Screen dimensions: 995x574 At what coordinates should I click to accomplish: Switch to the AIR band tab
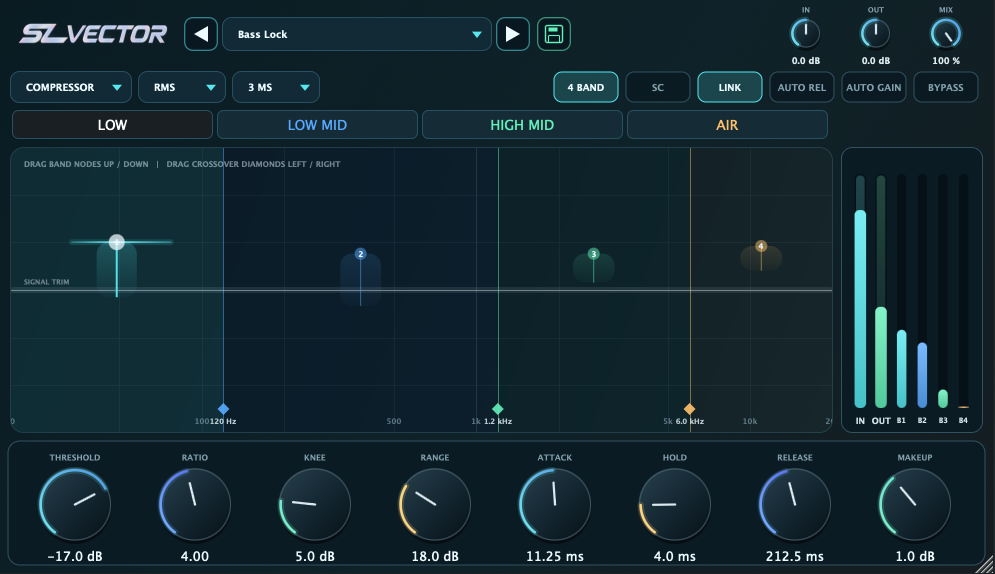[727, 125]
